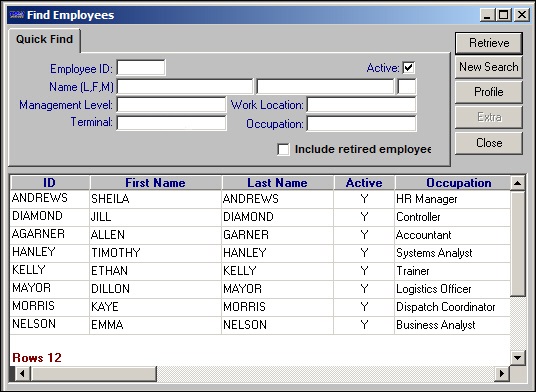The width and height of the screenshot is (536, 392).
Task: Select the Systems Analyst HANLEY row
Action: (260, 253)
